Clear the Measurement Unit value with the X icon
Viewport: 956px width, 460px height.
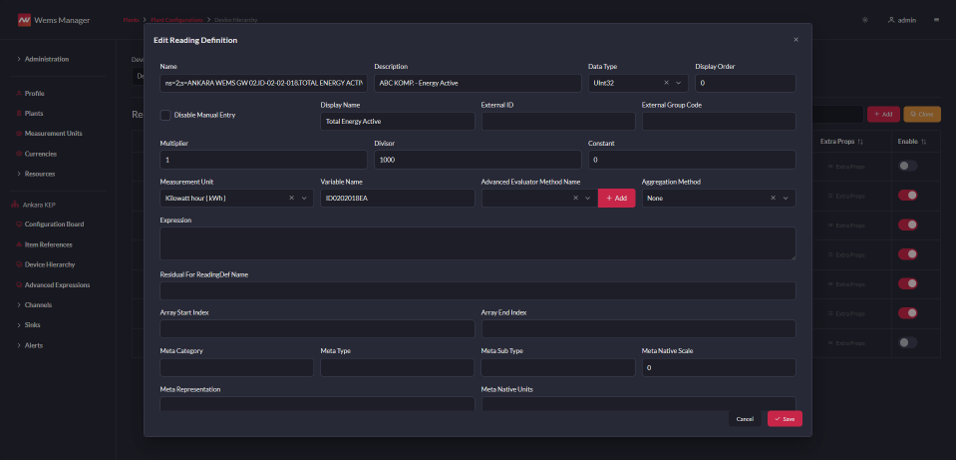point(292,198)
